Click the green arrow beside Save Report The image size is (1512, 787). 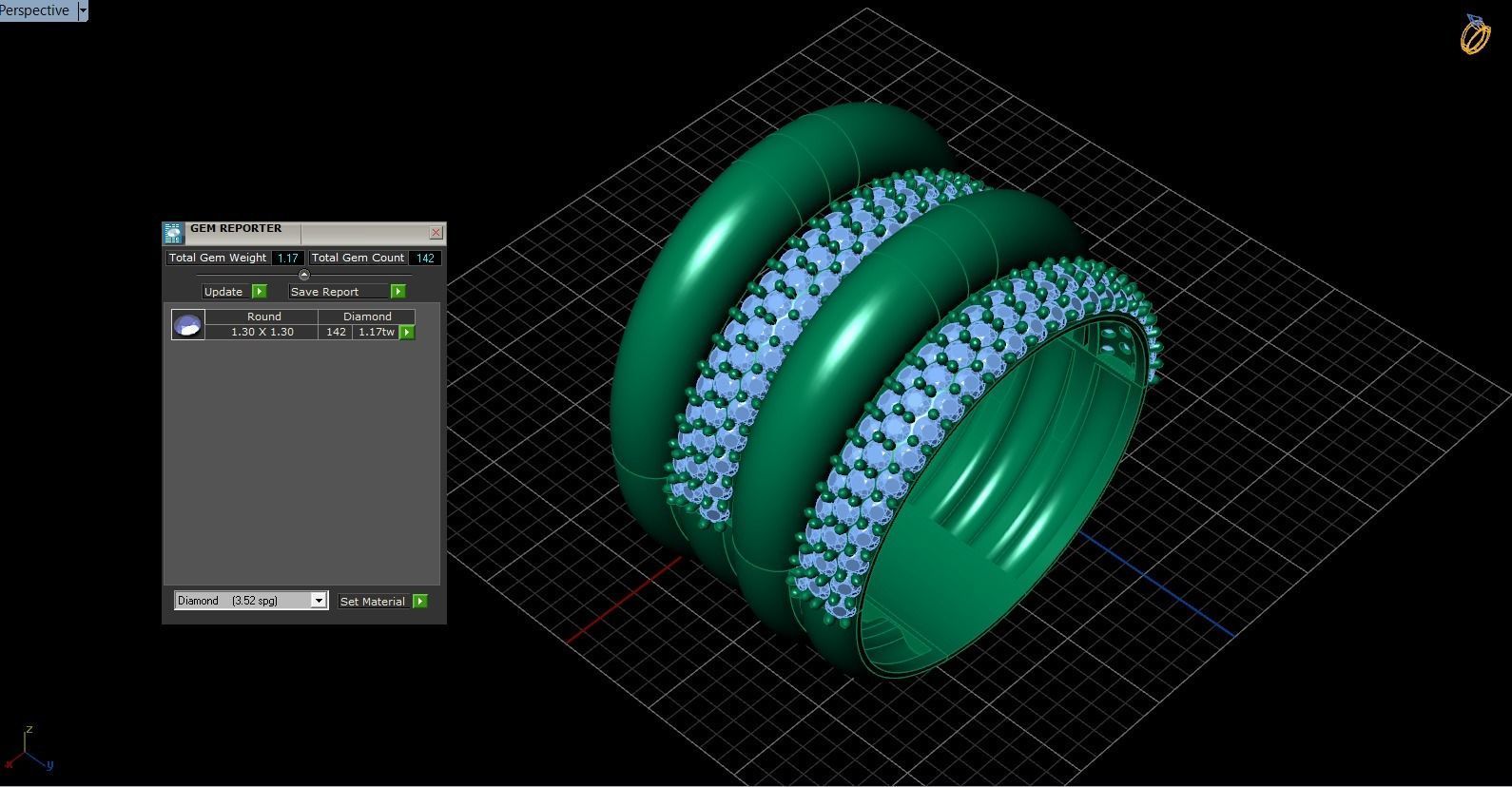(x=398, y=292)
